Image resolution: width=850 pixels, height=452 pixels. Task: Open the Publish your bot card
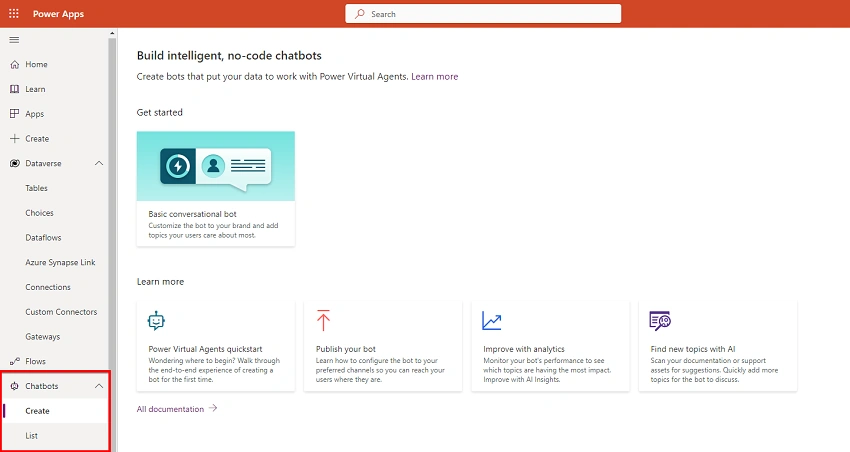tap(383, 346)
